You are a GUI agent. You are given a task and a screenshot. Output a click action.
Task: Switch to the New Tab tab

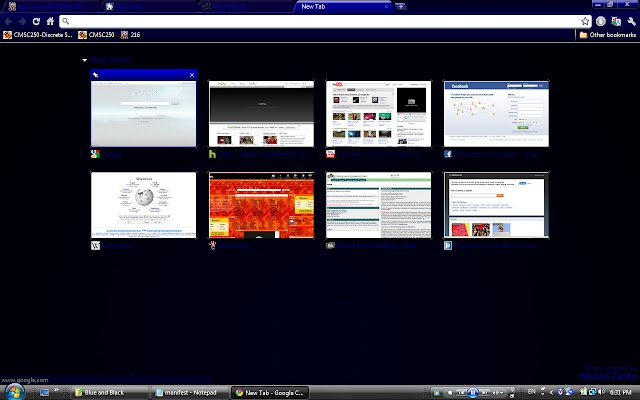(x=343, y=7)
